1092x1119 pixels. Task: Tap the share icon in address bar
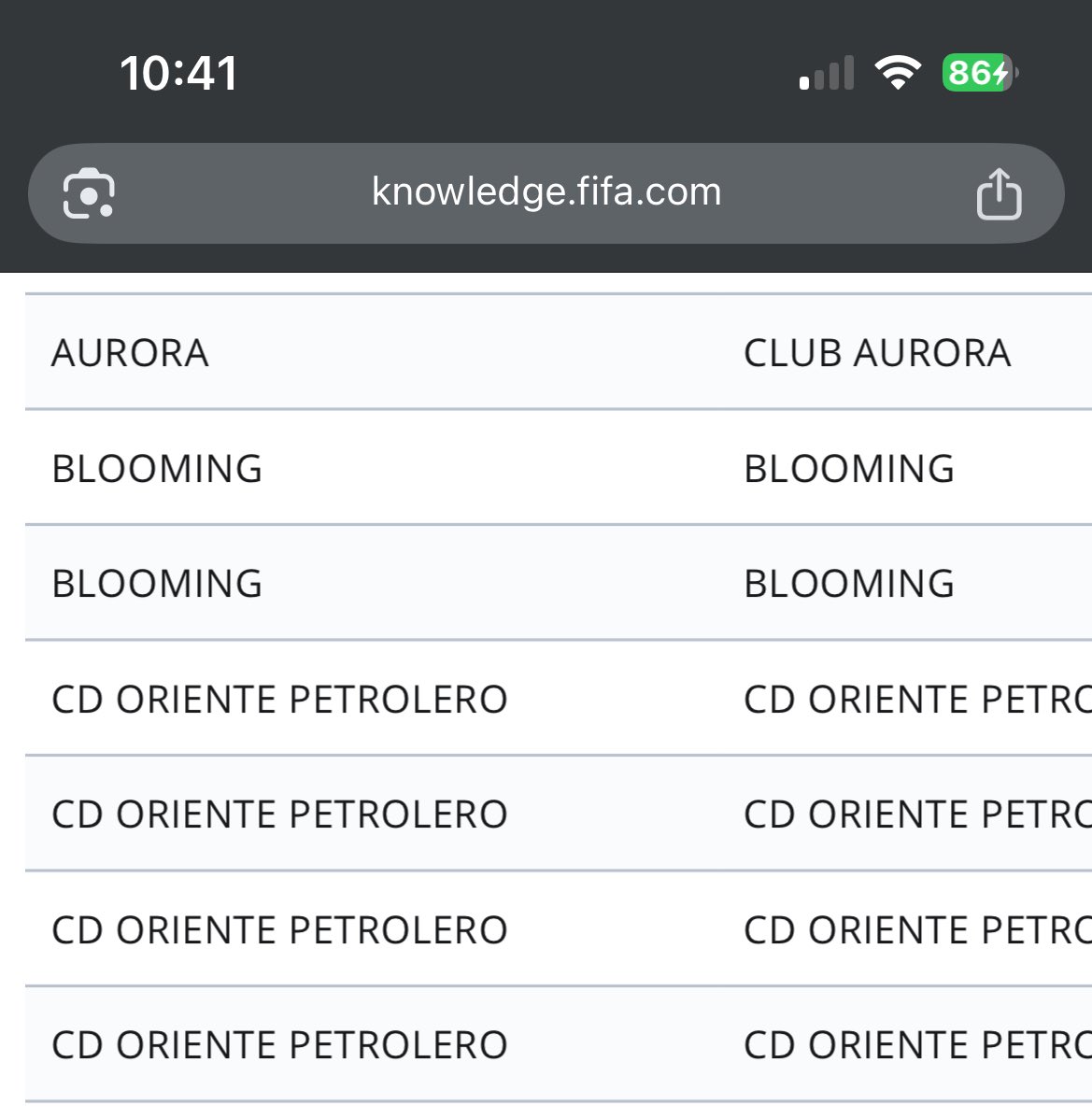tap(999, 193)
